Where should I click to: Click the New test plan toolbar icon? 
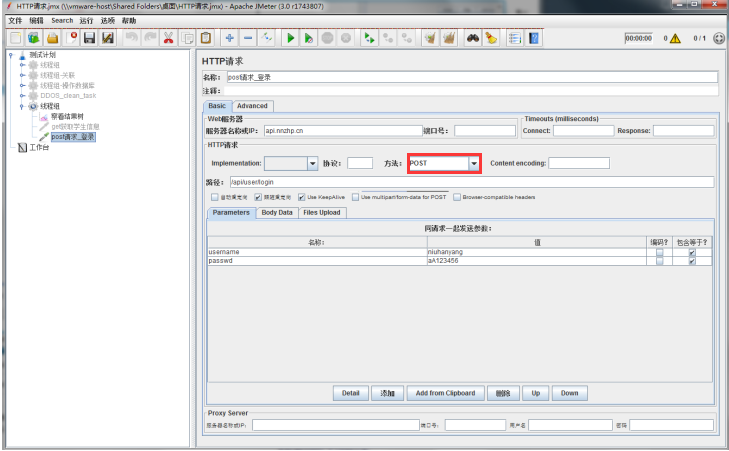point(15,38)
